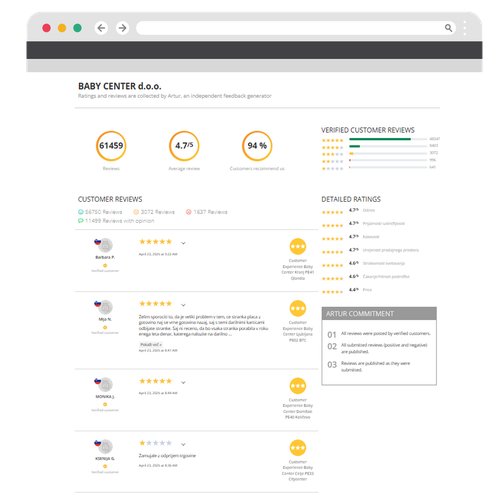500x500 pixels.
Task: Click the orange chat bubble icon beside Mija N. review
Action: 298,309
